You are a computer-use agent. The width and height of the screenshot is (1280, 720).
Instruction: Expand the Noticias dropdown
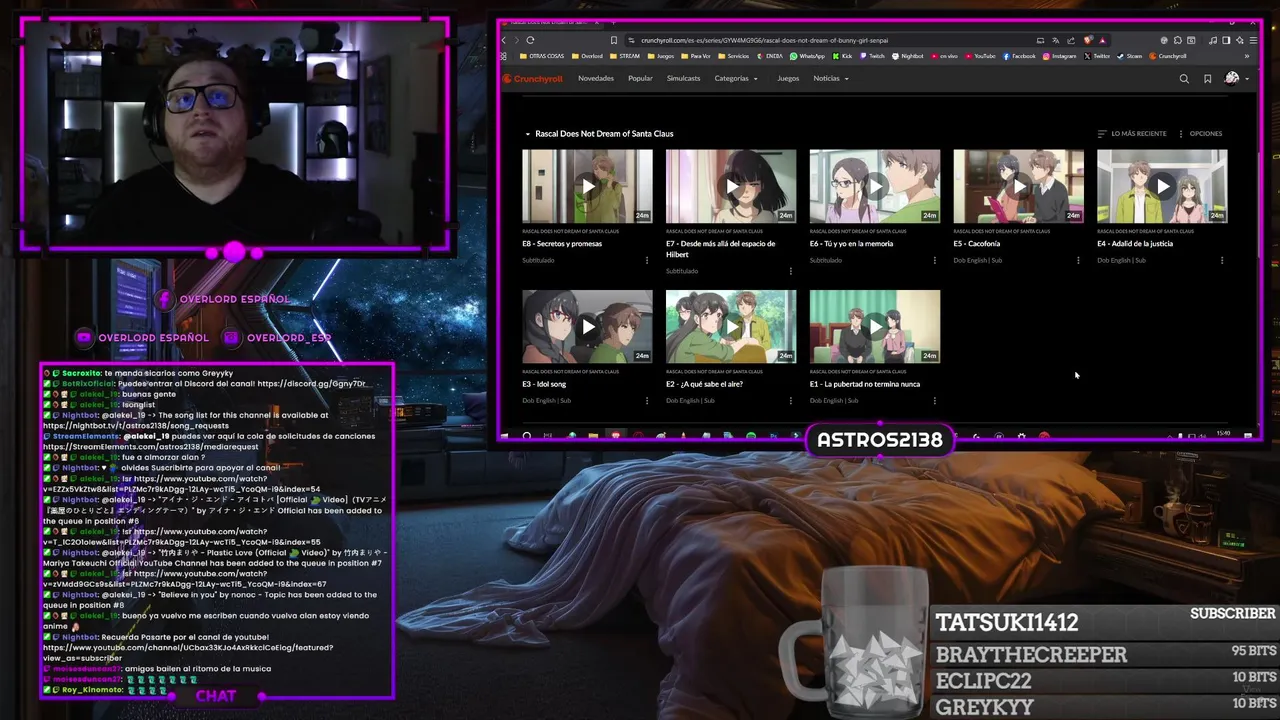point(831,78)
